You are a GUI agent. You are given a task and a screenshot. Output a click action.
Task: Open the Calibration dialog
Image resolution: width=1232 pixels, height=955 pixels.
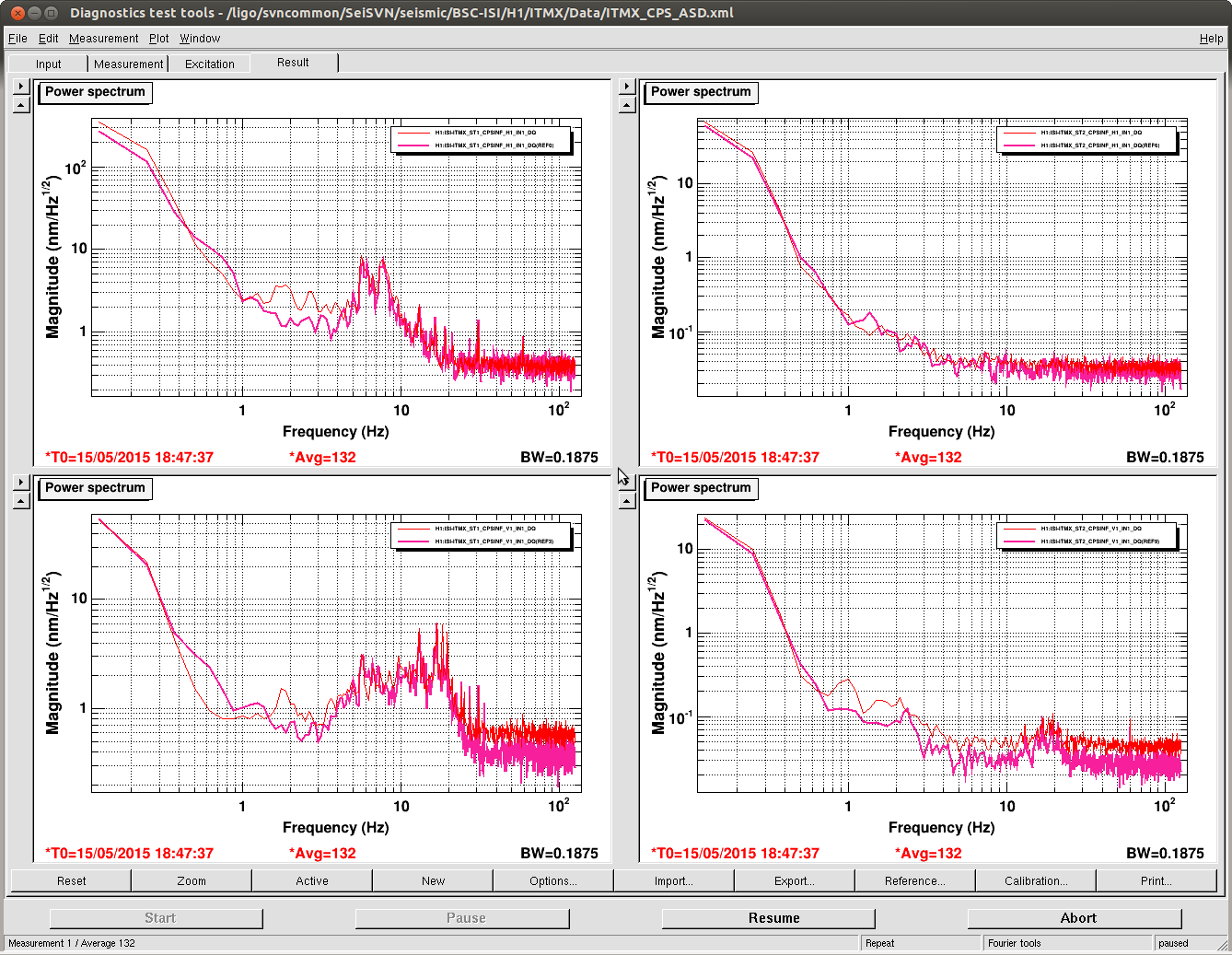1036,880
